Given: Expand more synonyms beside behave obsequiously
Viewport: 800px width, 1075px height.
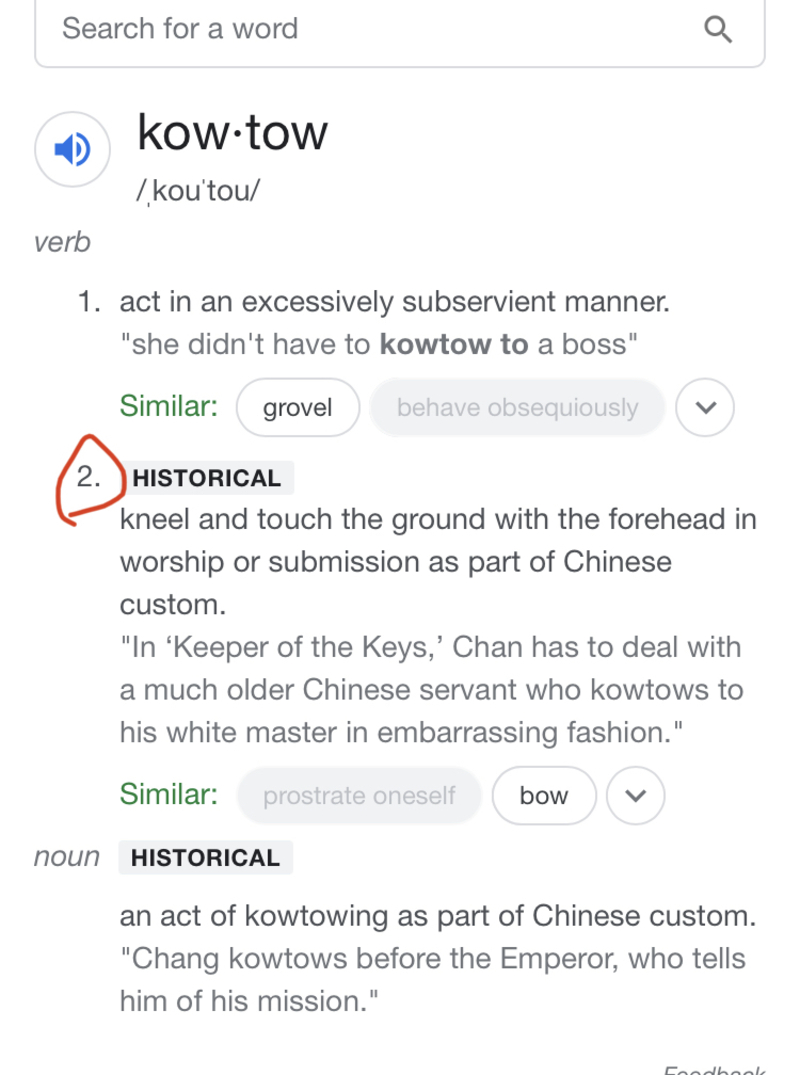Looking at the screenshot, I should pyautogui.click(x=705, y=407).
